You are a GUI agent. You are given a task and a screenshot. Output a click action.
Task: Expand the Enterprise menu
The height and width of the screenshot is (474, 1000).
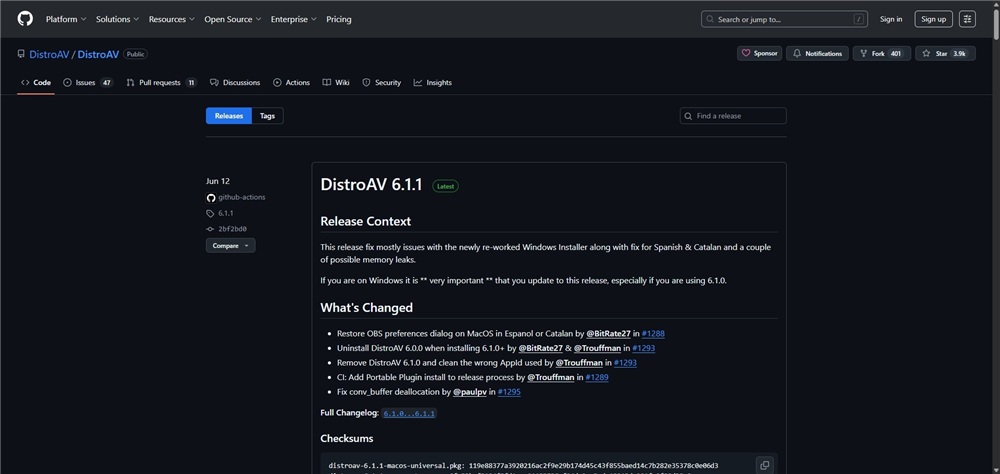pos(293,19)
